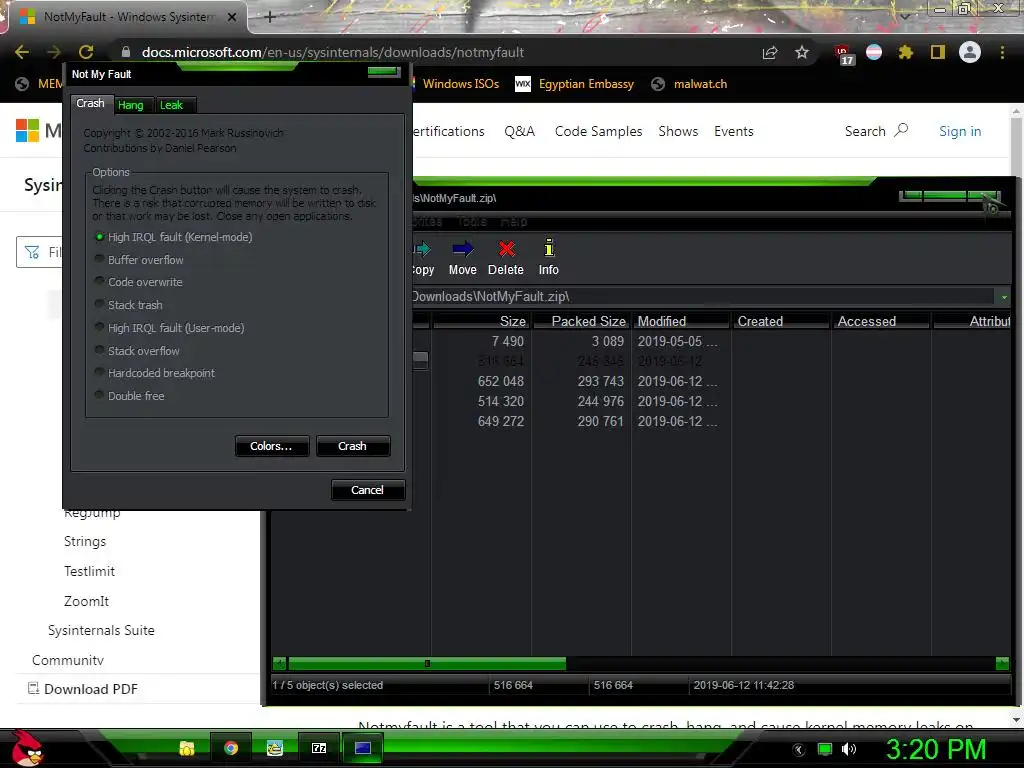Image resolution: width=1024 pixels, height=768 pixels.
Task: Open Angry Birds start button
Action: coord(26,748)
